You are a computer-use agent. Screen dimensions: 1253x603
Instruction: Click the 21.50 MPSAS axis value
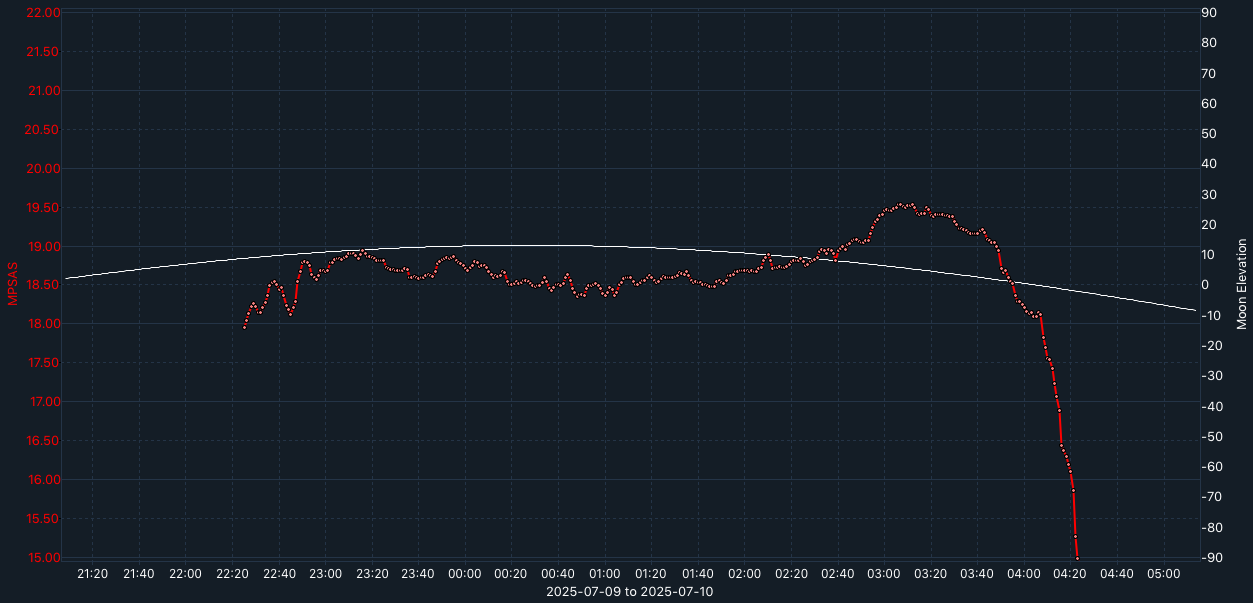43,52
